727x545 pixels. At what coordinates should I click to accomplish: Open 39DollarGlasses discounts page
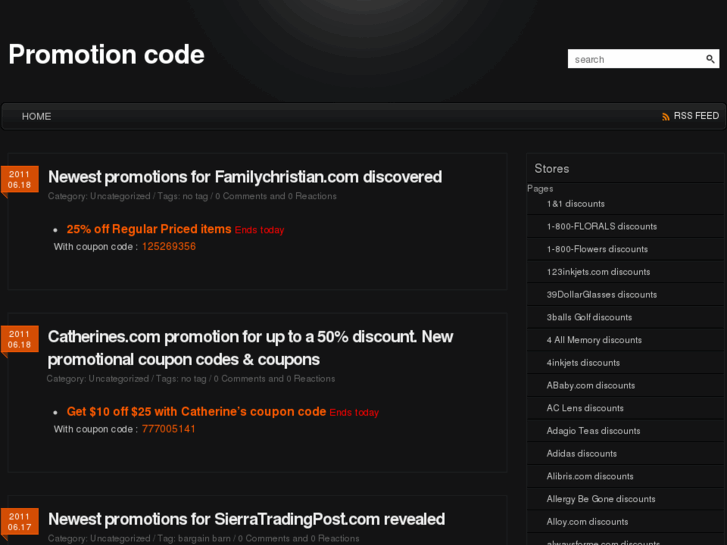click(x=601, y=294)
